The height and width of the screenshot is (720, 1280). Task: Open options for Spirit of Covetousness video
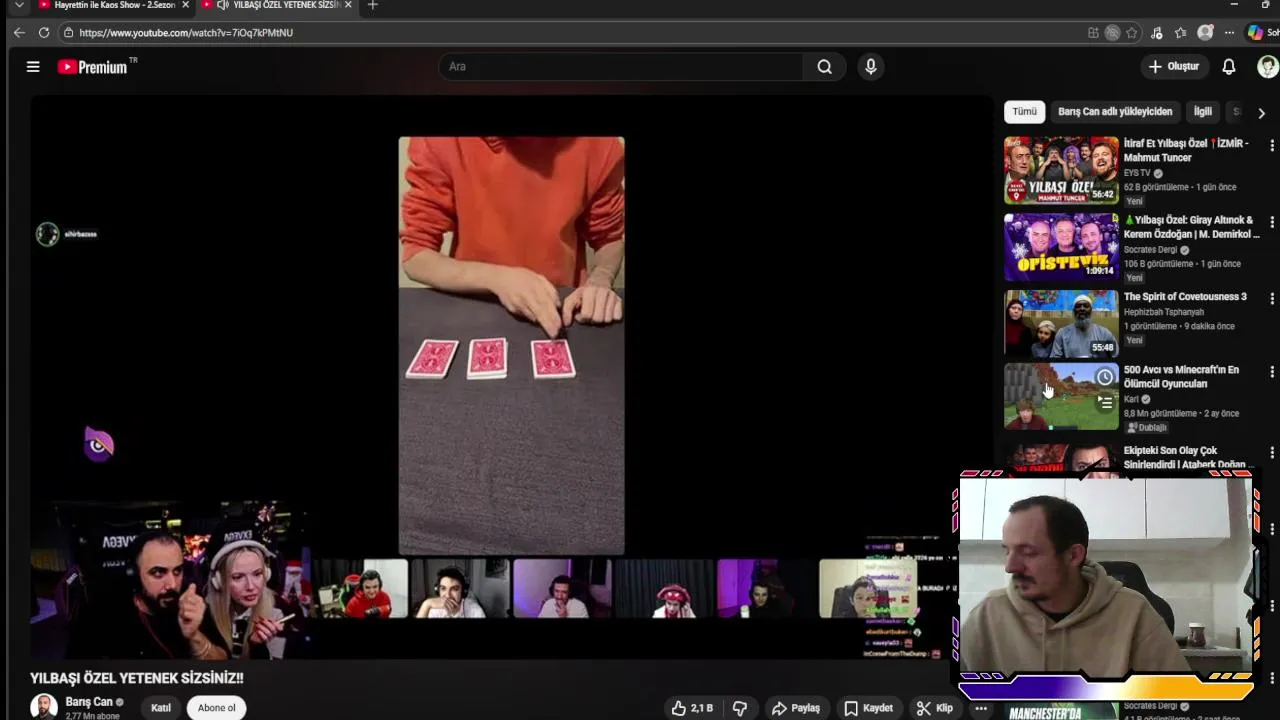(1272, 298)
